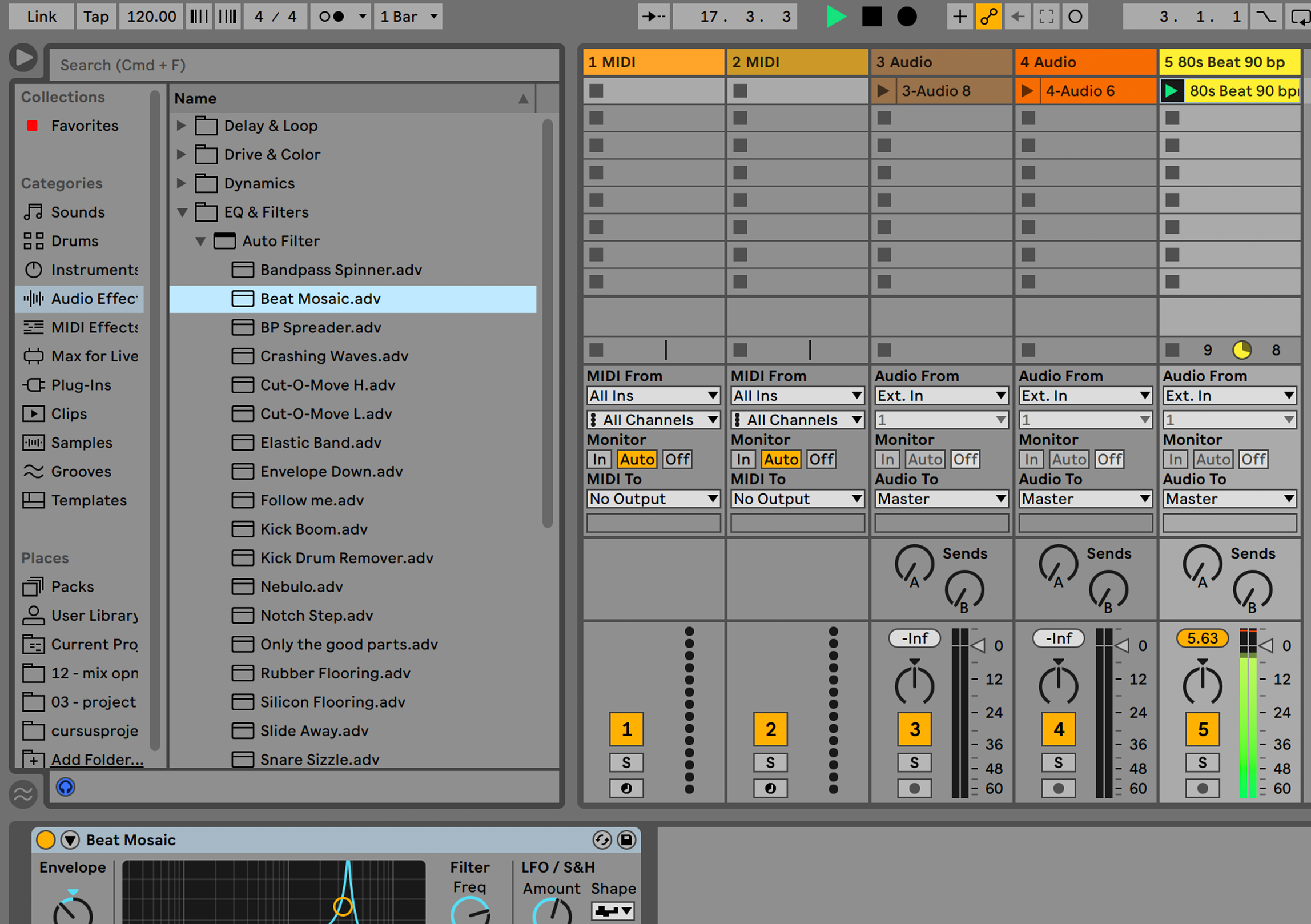Image resolution: width=1311 pixels, height=924 pixels.
Task: Click the Name column sort arrow
Action: (523, 99)
